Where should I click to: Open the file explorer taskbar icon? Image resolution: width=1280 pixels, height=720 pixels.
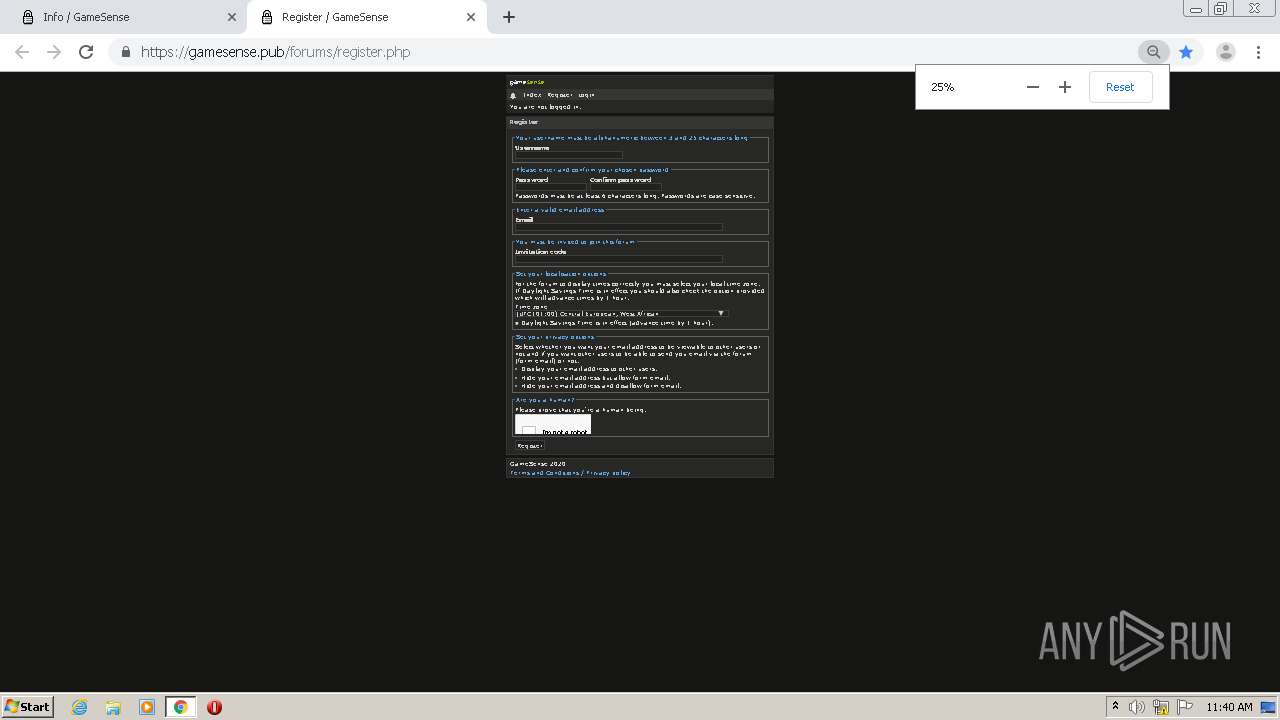[113, 707]
